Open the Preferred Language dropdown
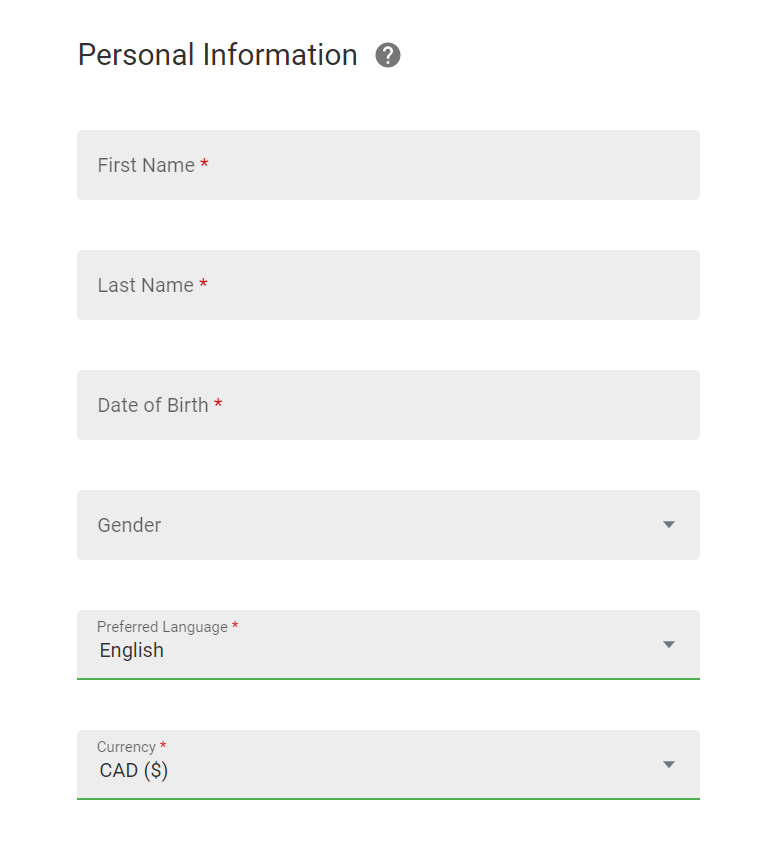The width and height of the screenshot is (784, 848). pyautogui.click(x=388, y=645)
